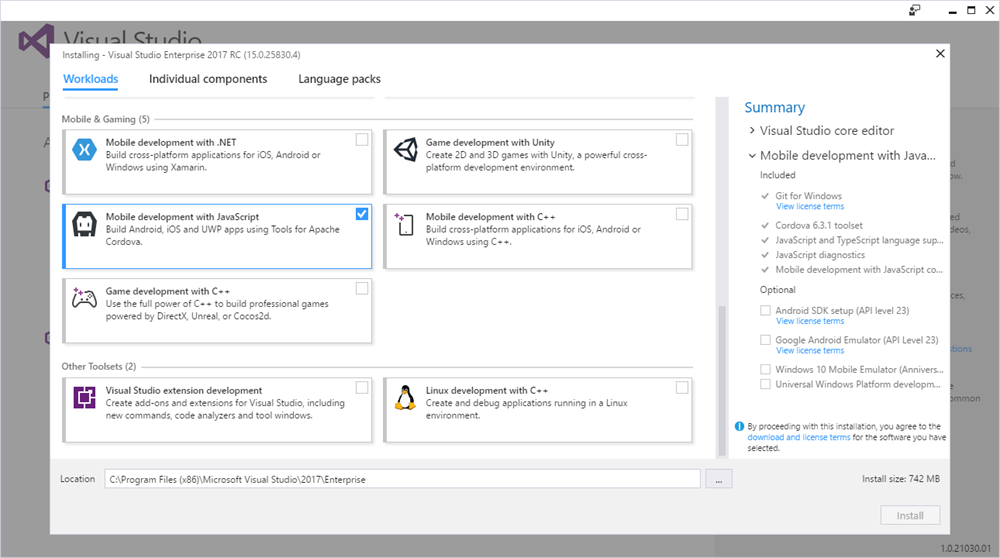Image resolution: width=1000 pixels, height=558 pixels.
Task: Check the Linux development with C++ workload
Action: (x=682, y=387)
